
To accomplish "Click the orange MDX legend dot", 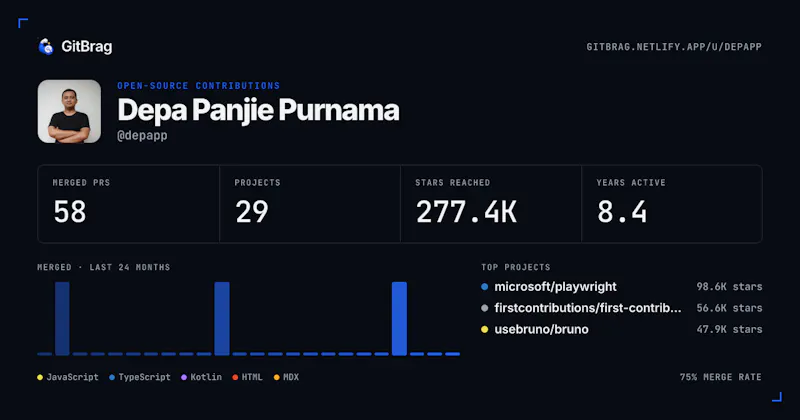I will point(277,378).
